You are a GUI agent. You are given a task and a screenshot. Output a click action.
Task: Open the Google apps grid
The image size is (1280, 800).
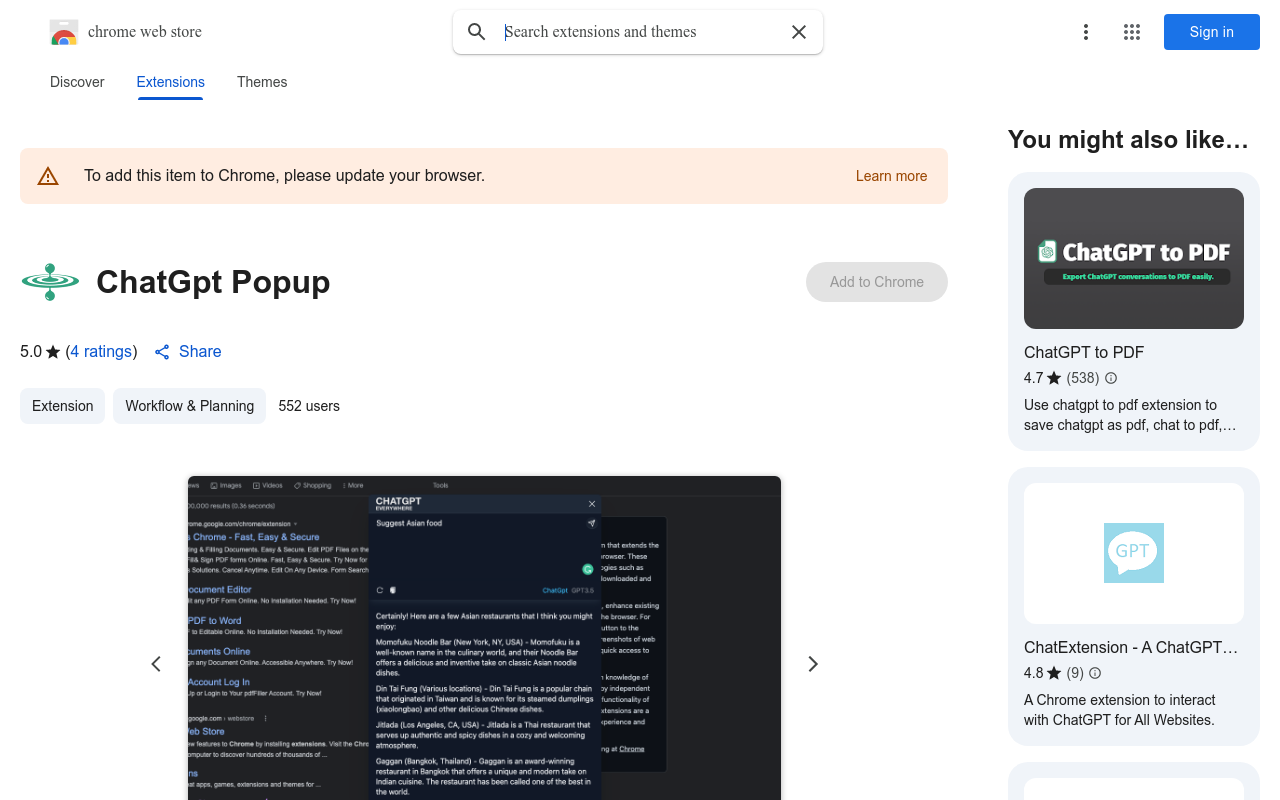[1132, 32]
